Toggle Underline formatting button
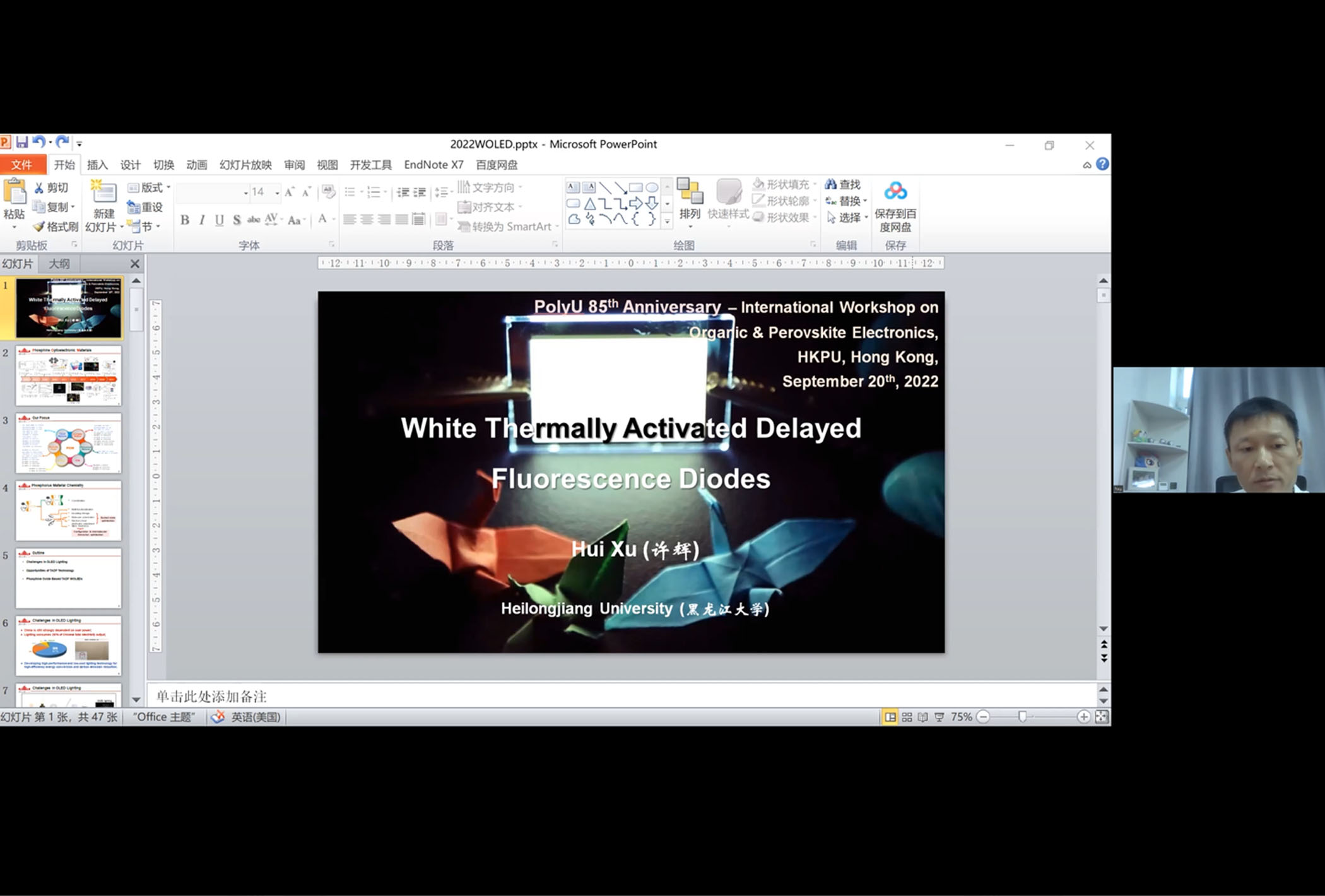 point(219,220)
